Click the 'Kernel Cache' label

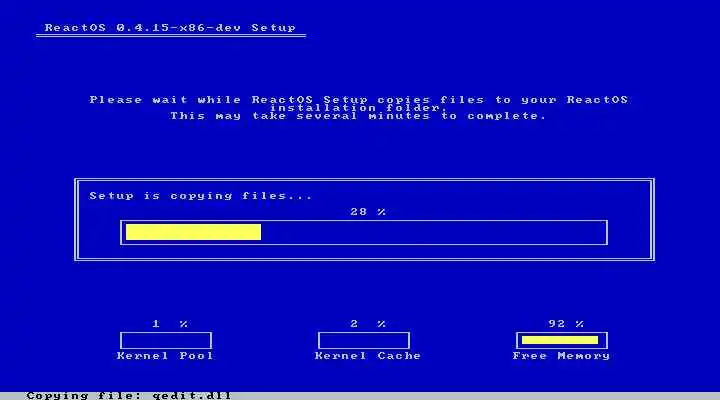click(x=368, y=356)
